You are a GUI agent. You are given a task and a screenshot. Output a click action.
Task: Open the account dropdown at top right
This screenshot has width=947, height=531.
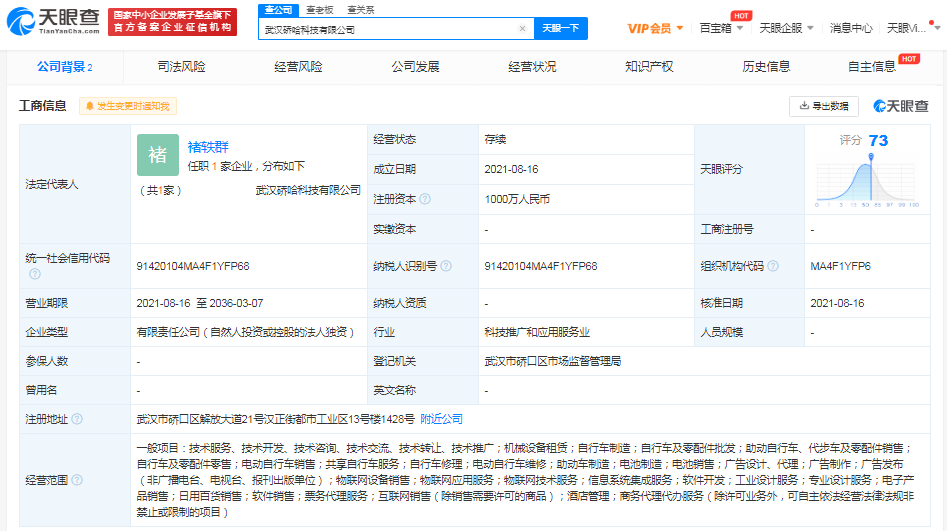[913, 28]
